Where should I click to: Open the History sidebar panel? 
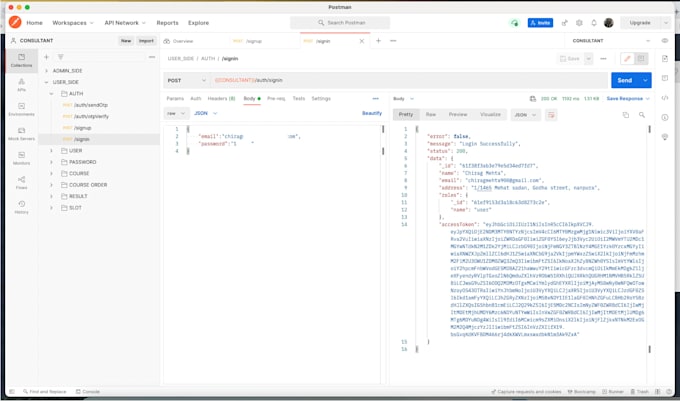click(21, 207)
